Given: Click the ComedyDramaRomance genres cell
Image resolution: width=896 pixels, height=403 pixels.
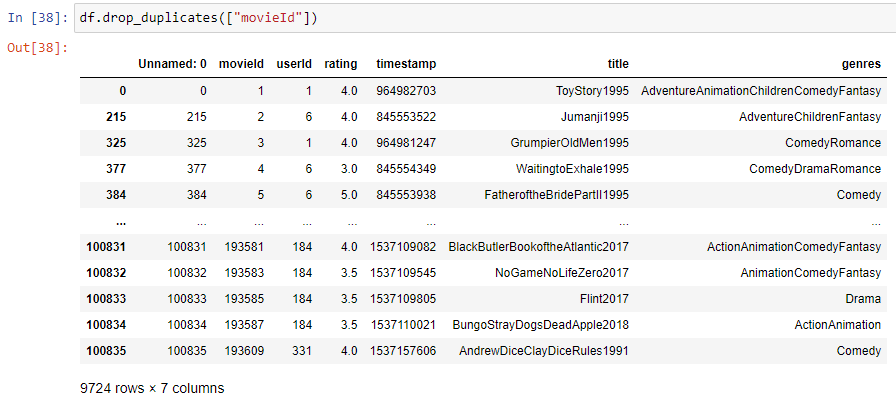Looking at the screenshot, I should coord(815,169).
